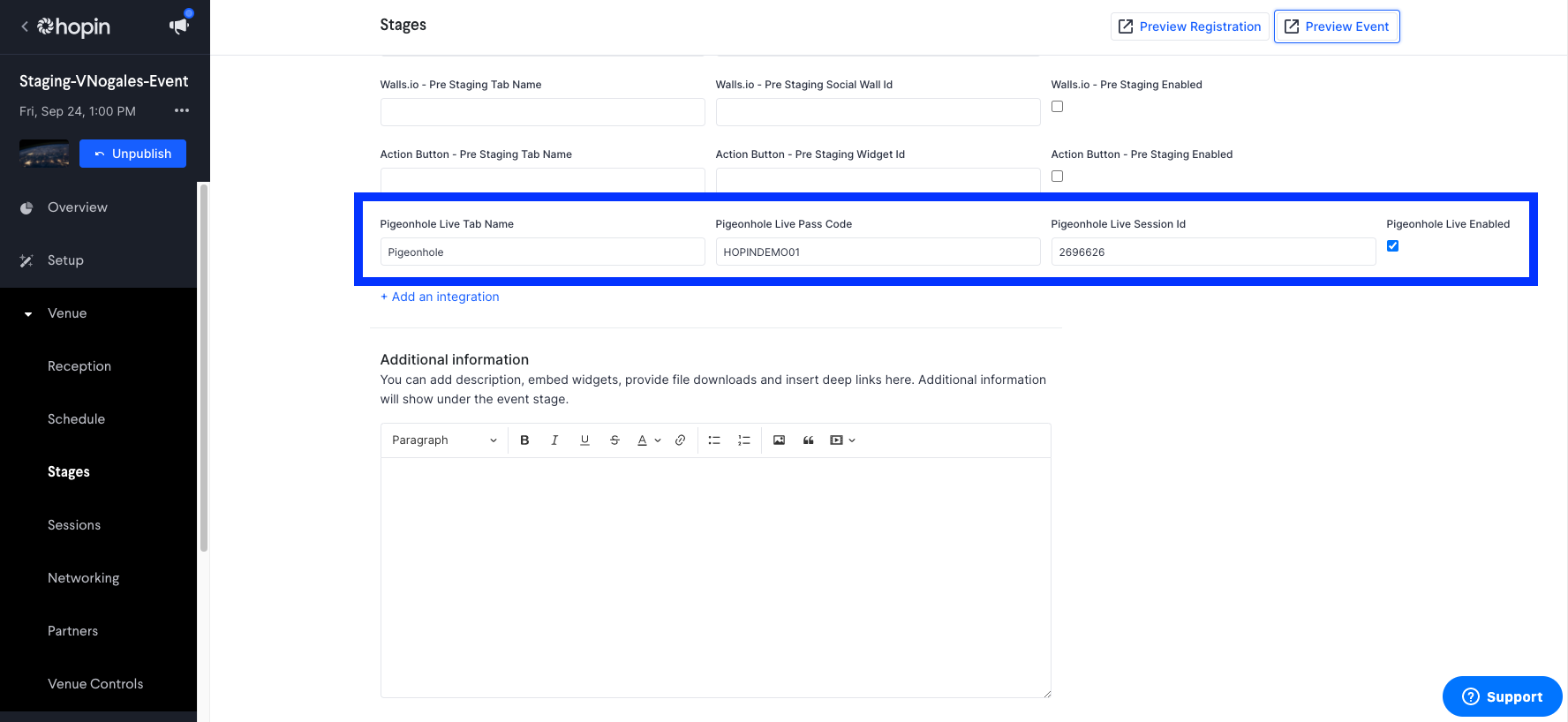Click the hopin logo
1568x722 pixels.
74,26
